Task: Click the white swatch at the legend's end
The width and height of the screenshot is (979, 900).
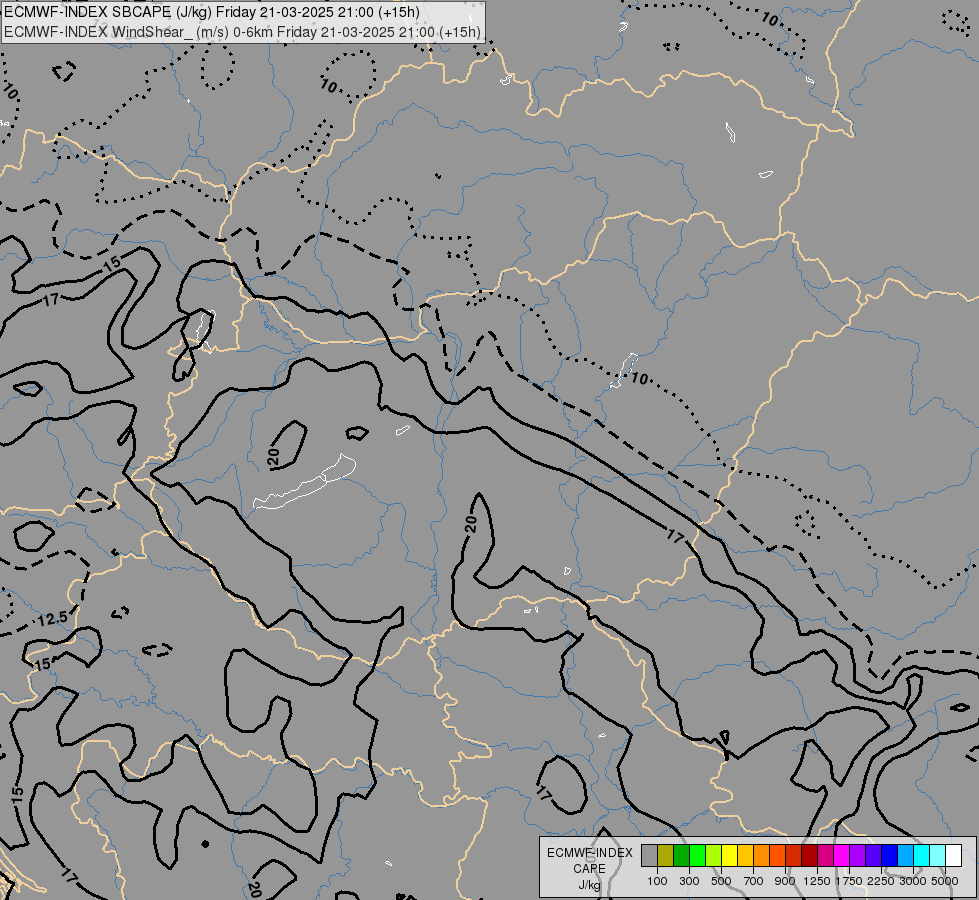Action: click(x=954, y=856)
